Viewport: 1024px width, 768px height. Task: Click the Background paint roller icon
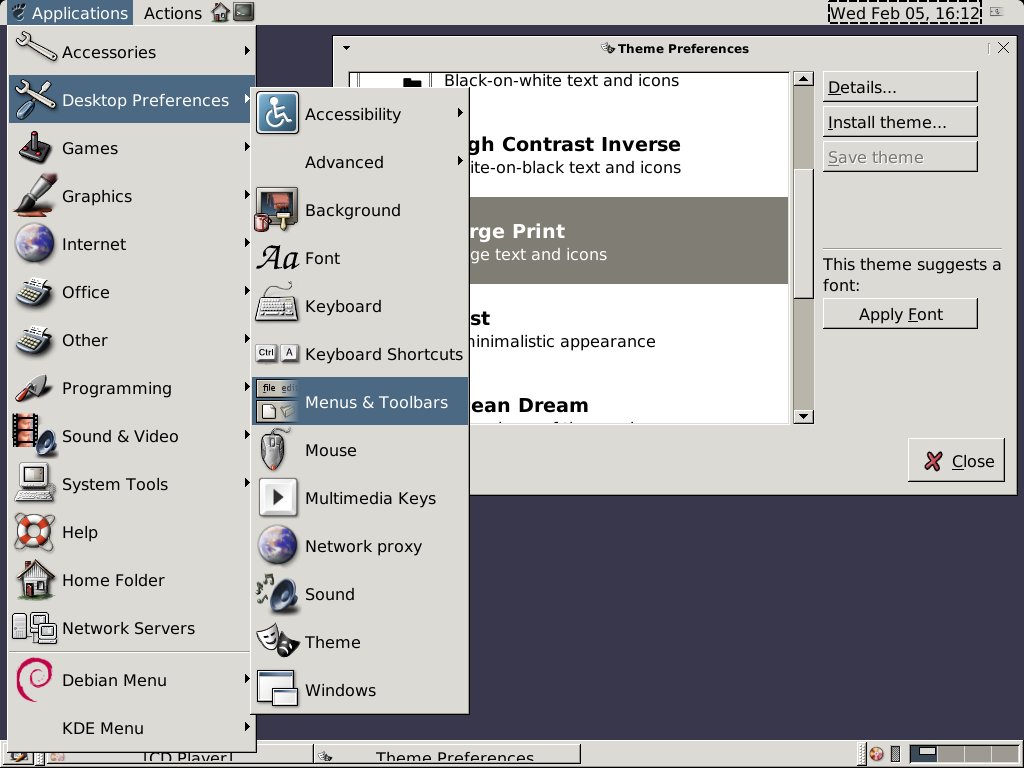point(276,210)
